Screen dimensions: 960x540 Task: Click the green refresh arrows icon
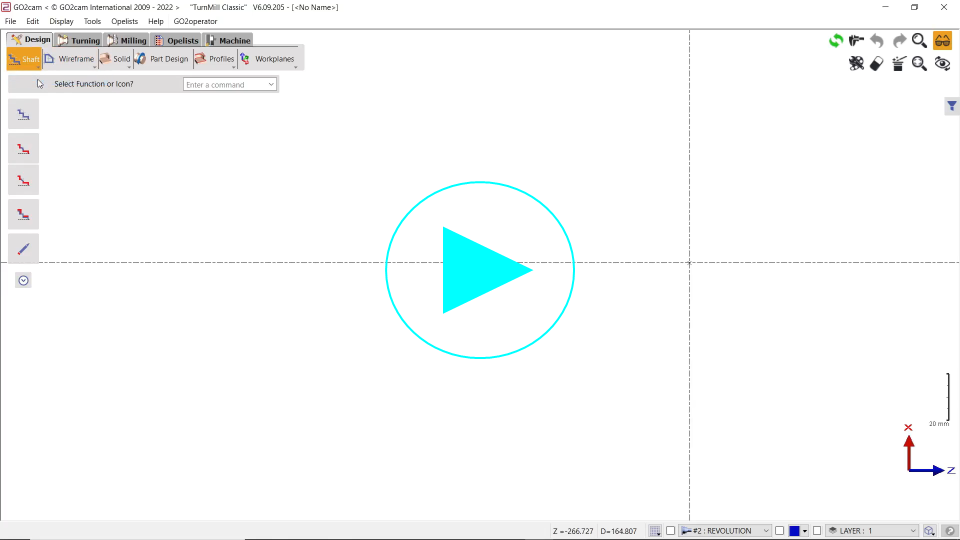(835, 41)
